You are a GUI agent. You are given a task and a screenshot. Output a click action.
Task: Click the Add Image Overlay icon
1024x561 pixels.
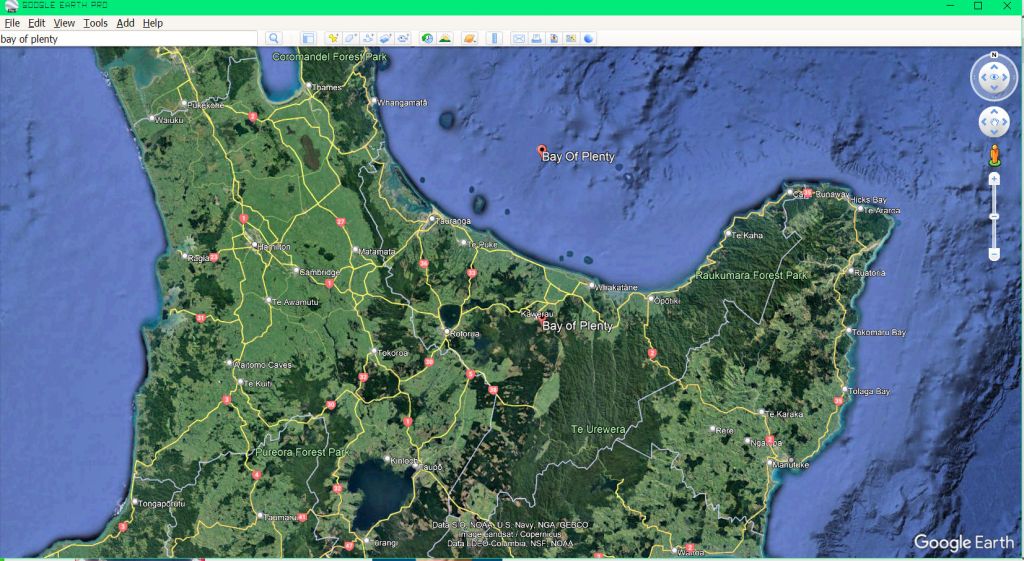pyautogui.click(x=385, y=38)
